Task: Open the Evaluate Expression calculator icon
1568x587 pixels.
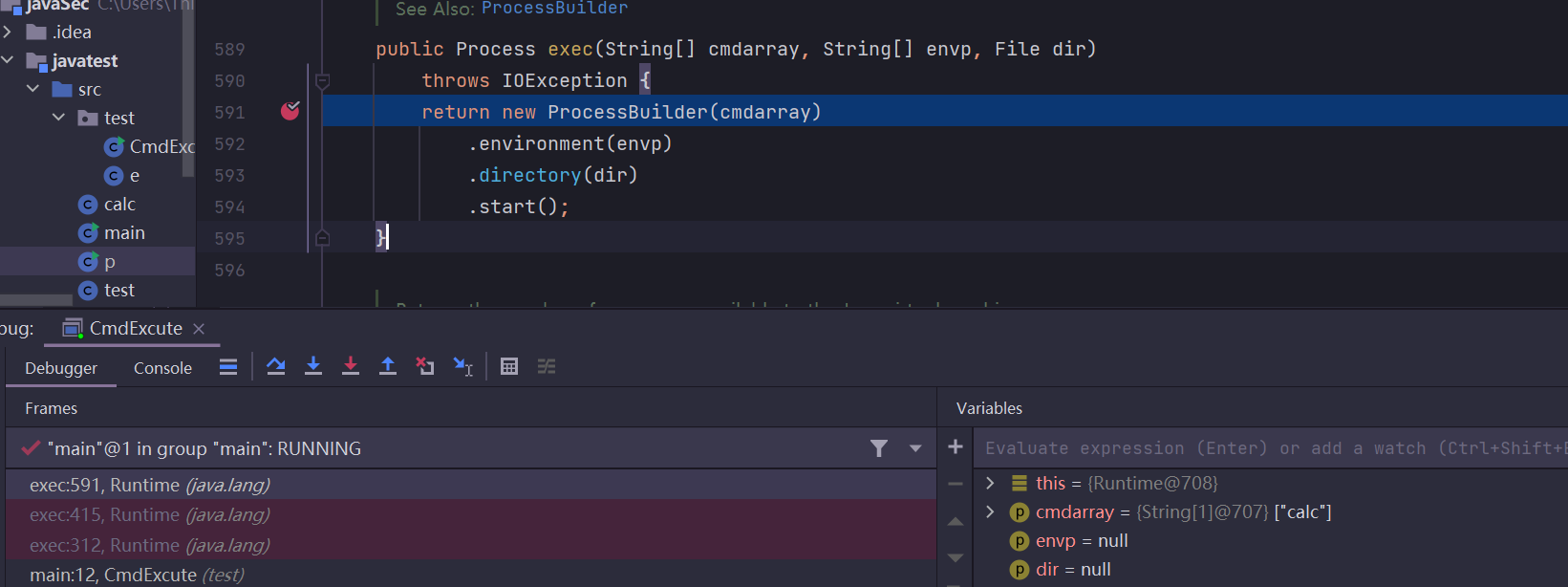Action: click(509, 366)
